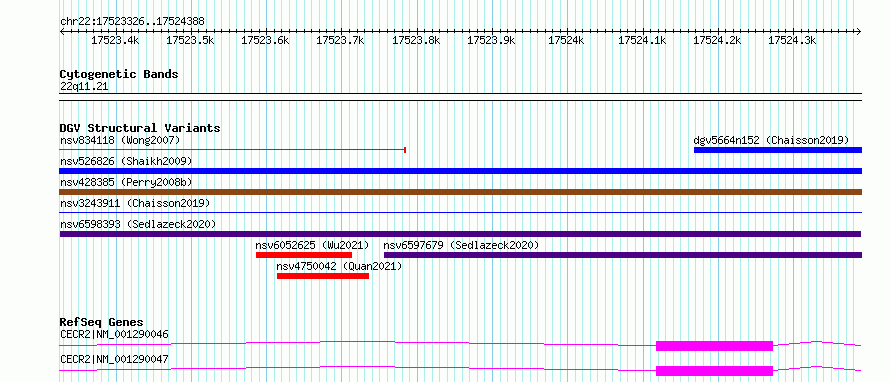Click the nsv6052625 (Wu2021) label
Viewport: 890px width, 382px height.
[x=312, y=245]
